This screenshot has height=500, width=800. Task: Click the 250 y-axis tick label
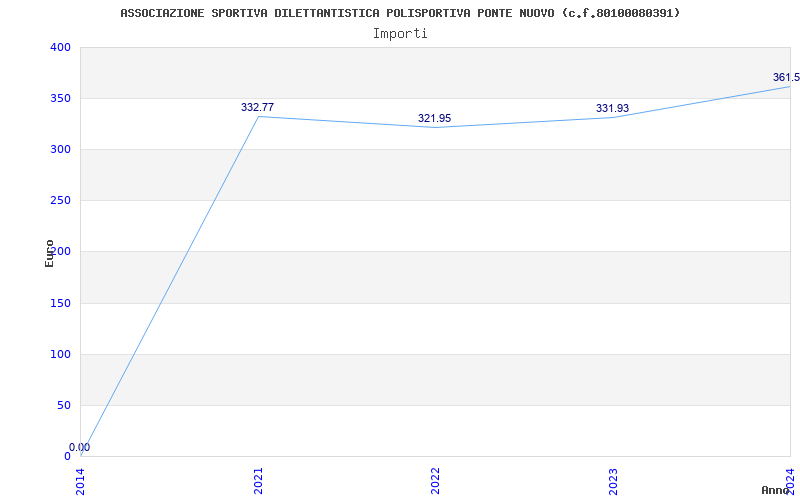click(x=60, y=200)
